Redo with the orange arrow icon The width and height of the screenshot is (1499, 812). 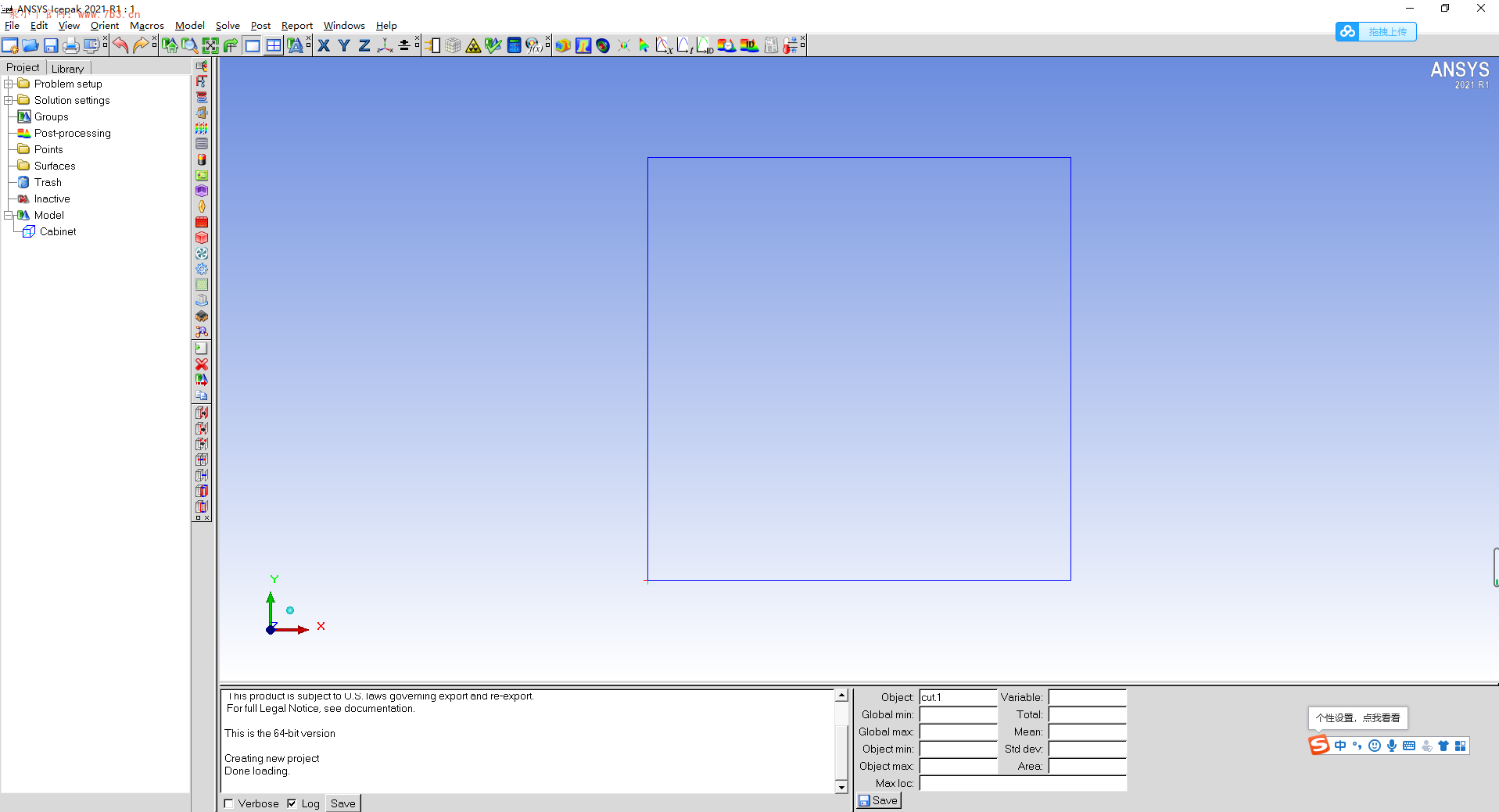141,45
